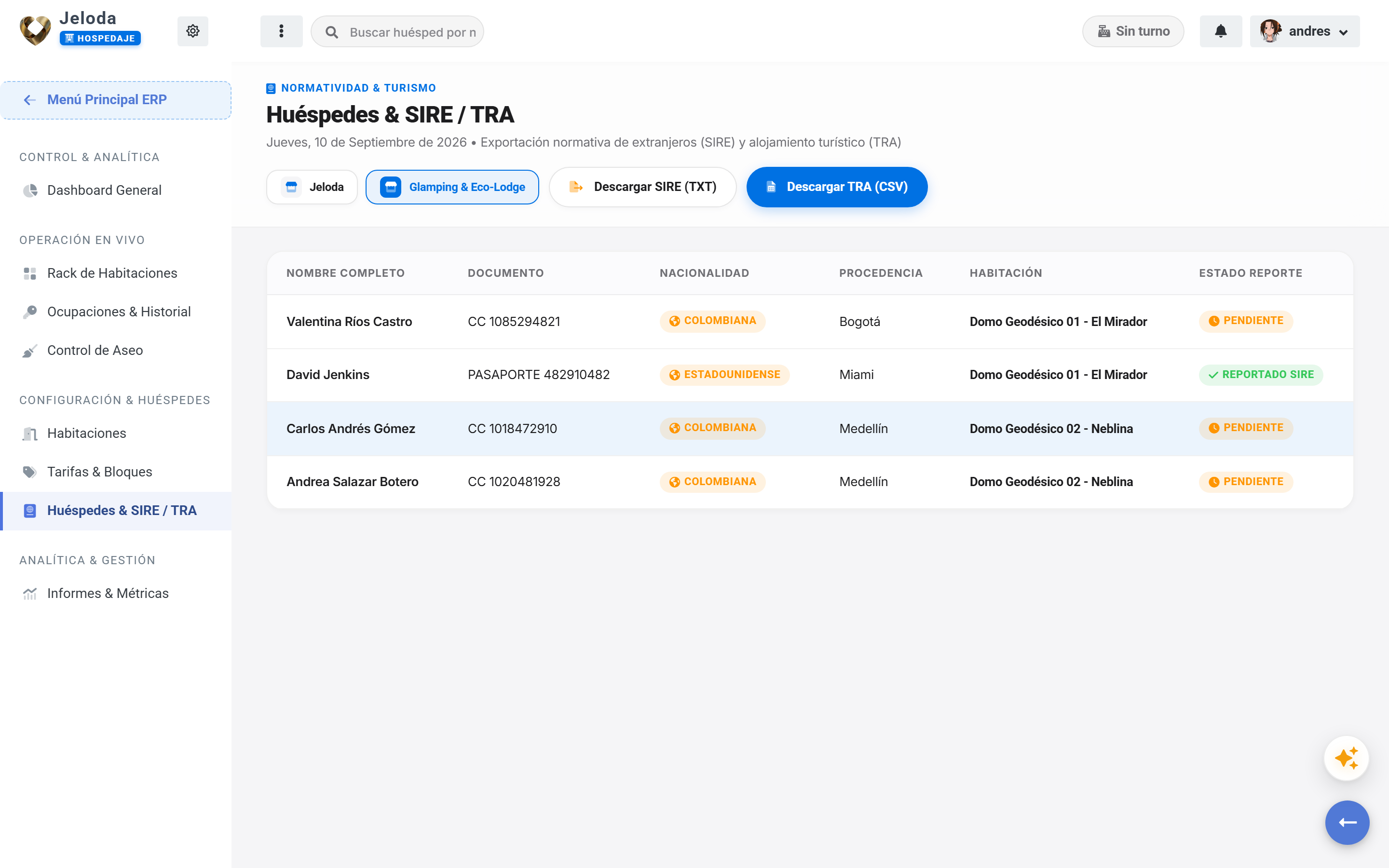Click the search magnifier icon
This screenshot has height=868, width=1389.
[332, 32]
